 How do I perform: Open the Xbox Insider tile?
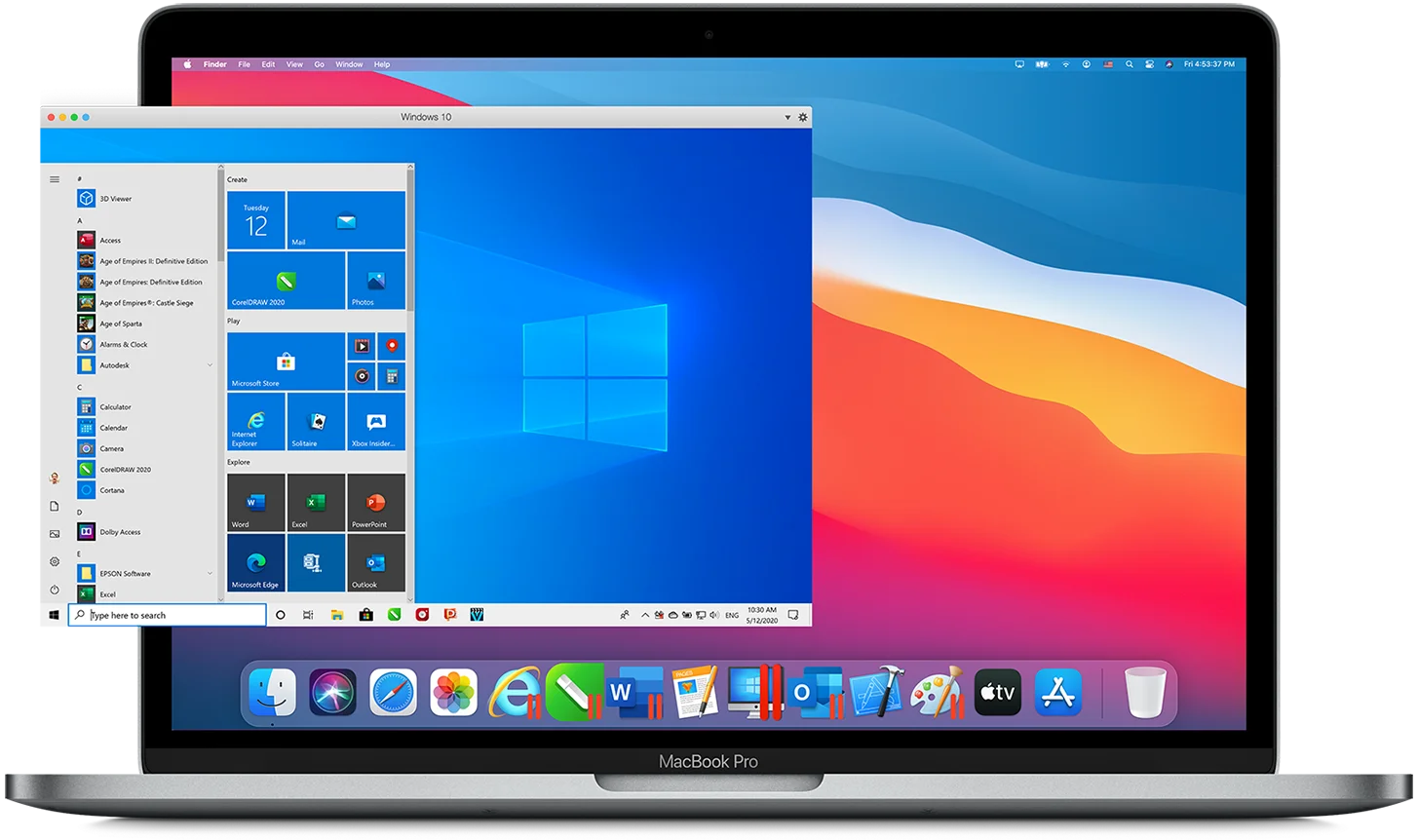(376, 421)
